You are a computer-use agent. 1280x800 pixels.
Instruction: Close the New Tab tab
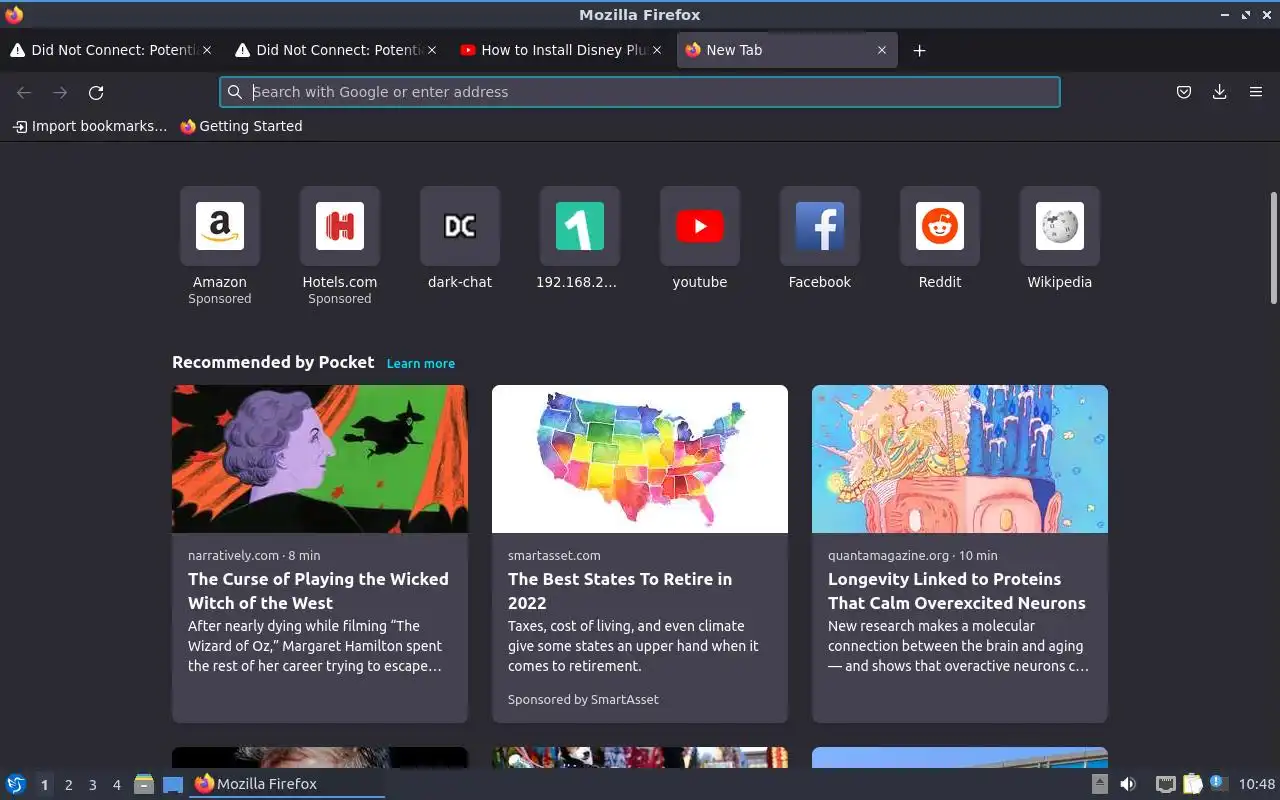click(x=881, y=50)
